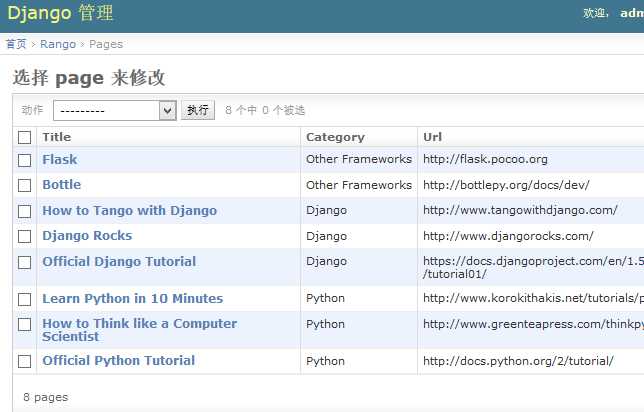Click the 执行 (Go) button

pyautogui.click(x=198, y=110)
